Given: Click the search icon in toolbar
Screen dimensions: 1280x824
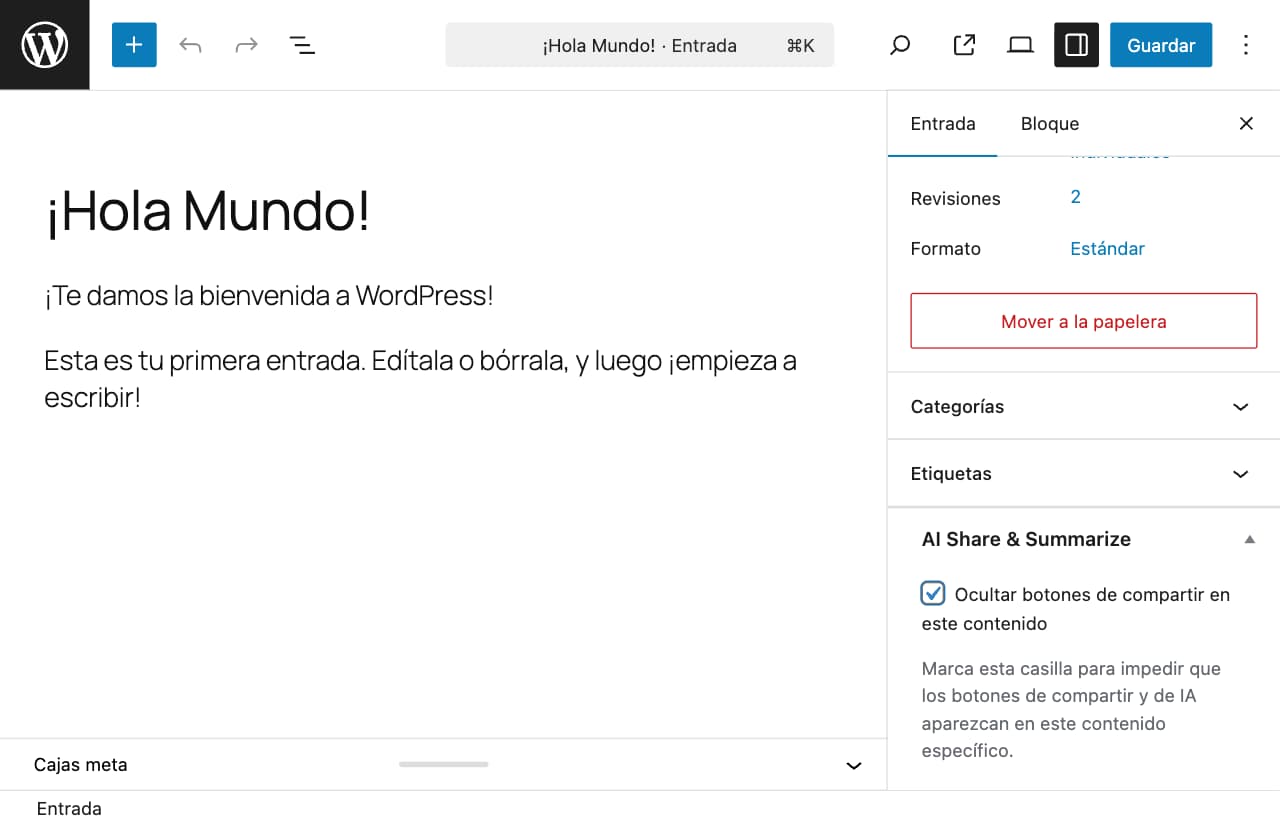Looking at the screenshot, I should (x=900, y=44).
